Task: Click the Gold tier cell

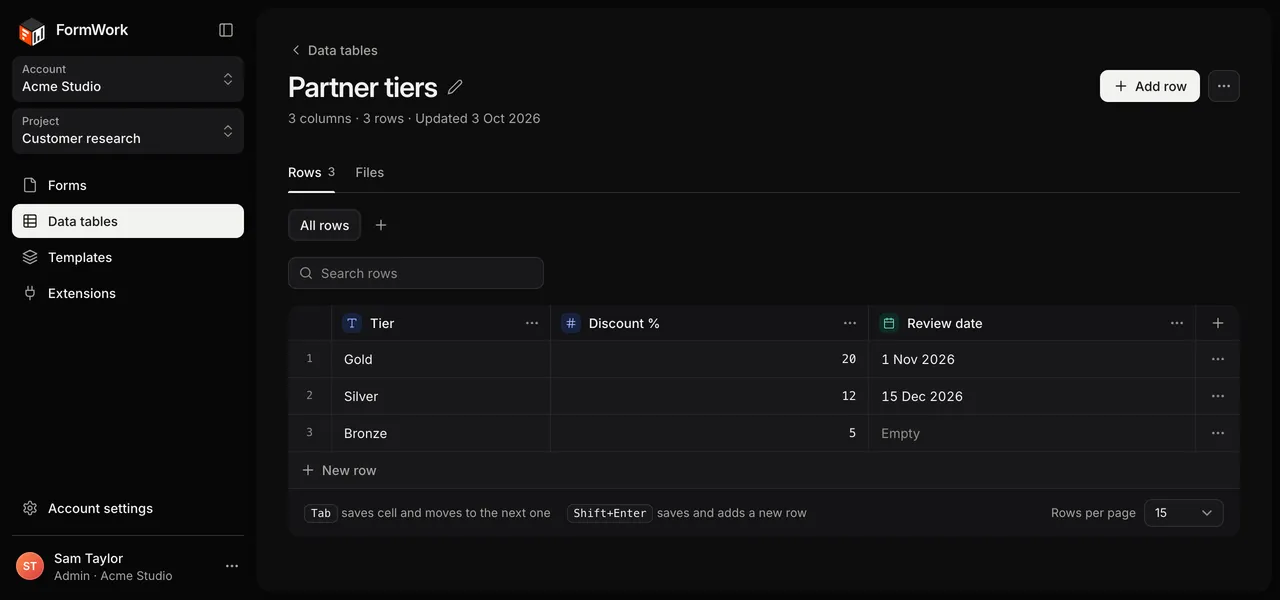Action: click(441, 359)
